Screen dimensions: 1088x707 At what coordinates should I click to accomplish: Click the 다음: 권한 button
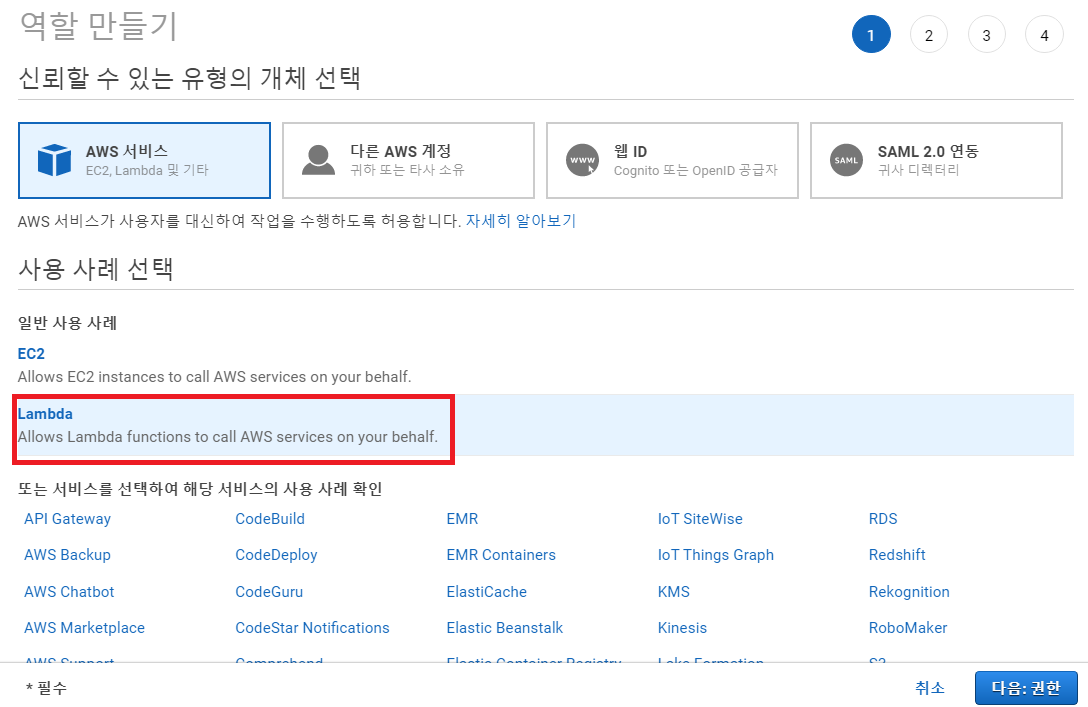(1026, 688)
